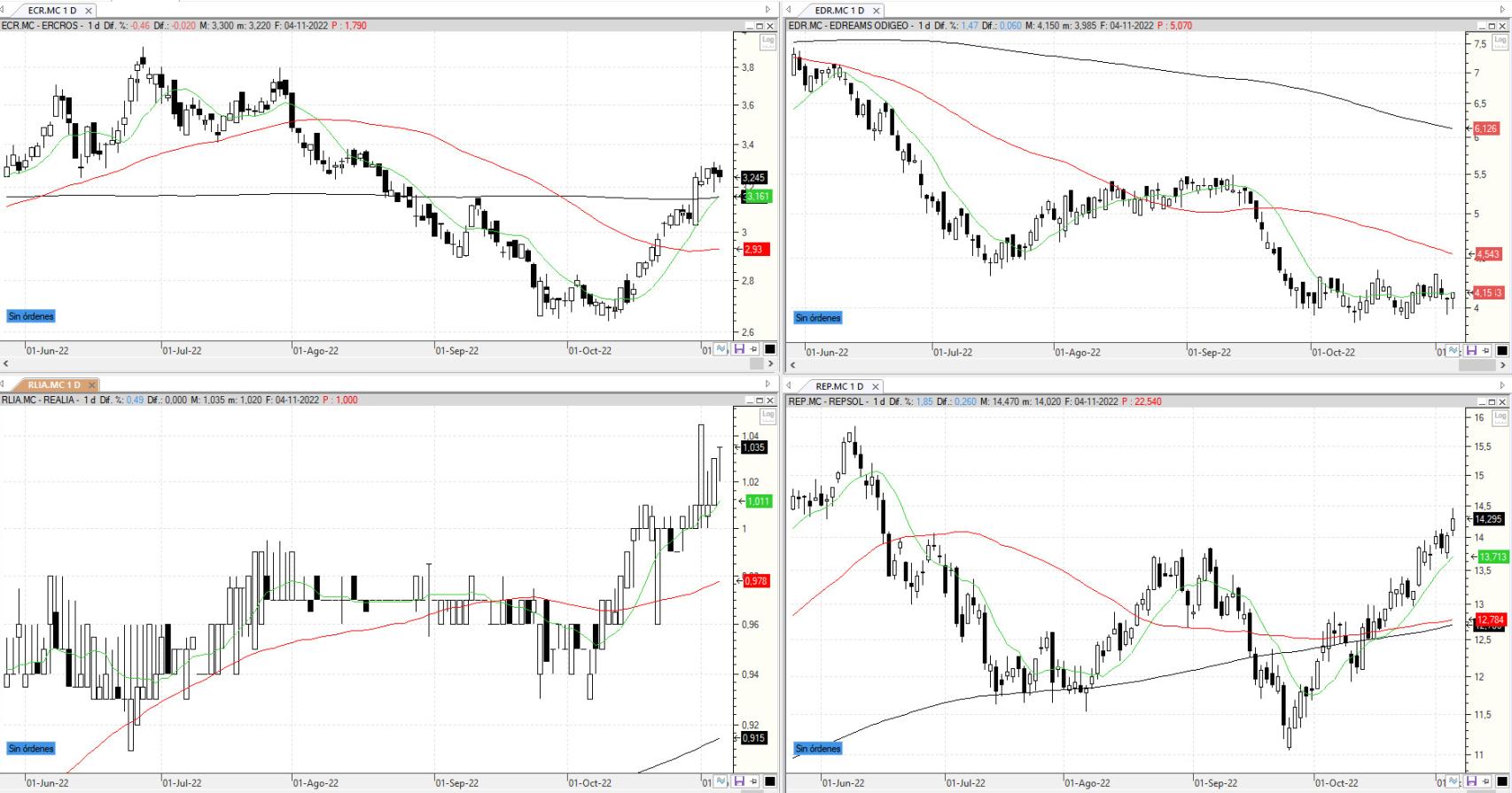Click the pin icon in REALIA chart
Image resolution: width=1512 pixels, height=793 pixels.
pyautogui.click(x=753, y=782)
